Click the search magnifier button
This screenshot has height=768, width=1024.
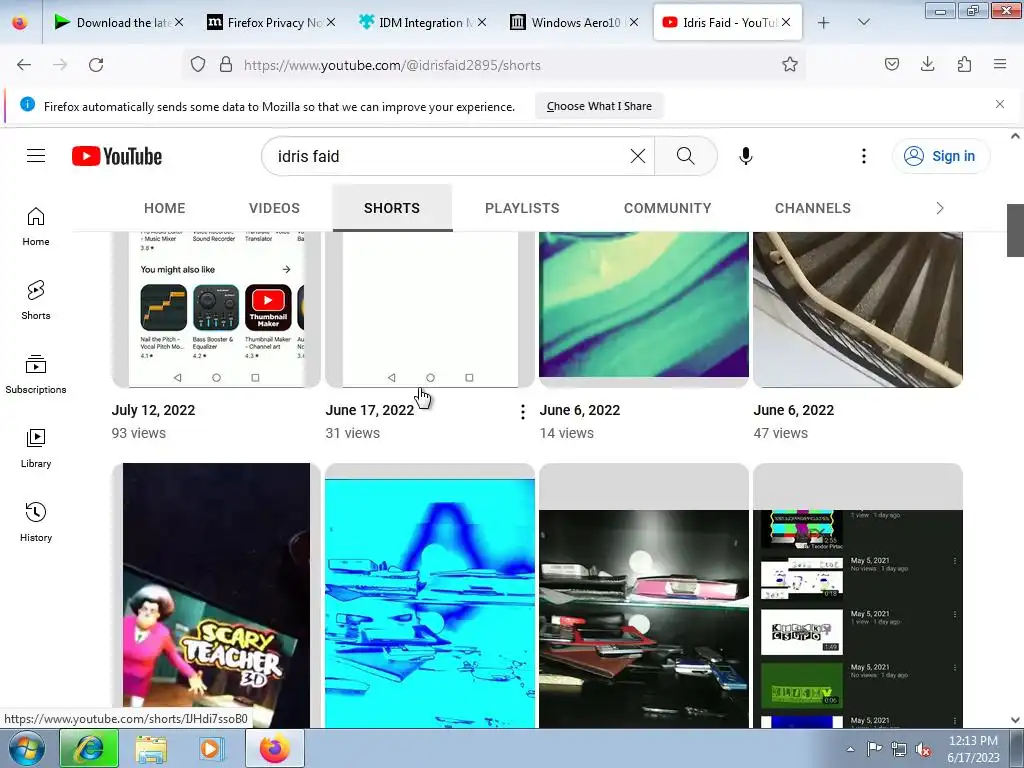point(685,156)
